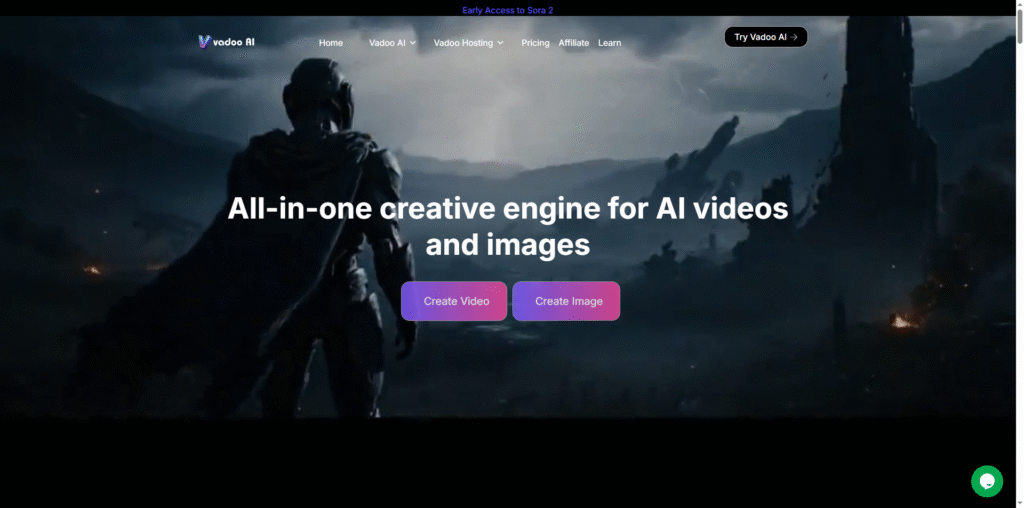Open the Vadoo AI navigation menu label
1024x508 pixels.
coord(387,43)
